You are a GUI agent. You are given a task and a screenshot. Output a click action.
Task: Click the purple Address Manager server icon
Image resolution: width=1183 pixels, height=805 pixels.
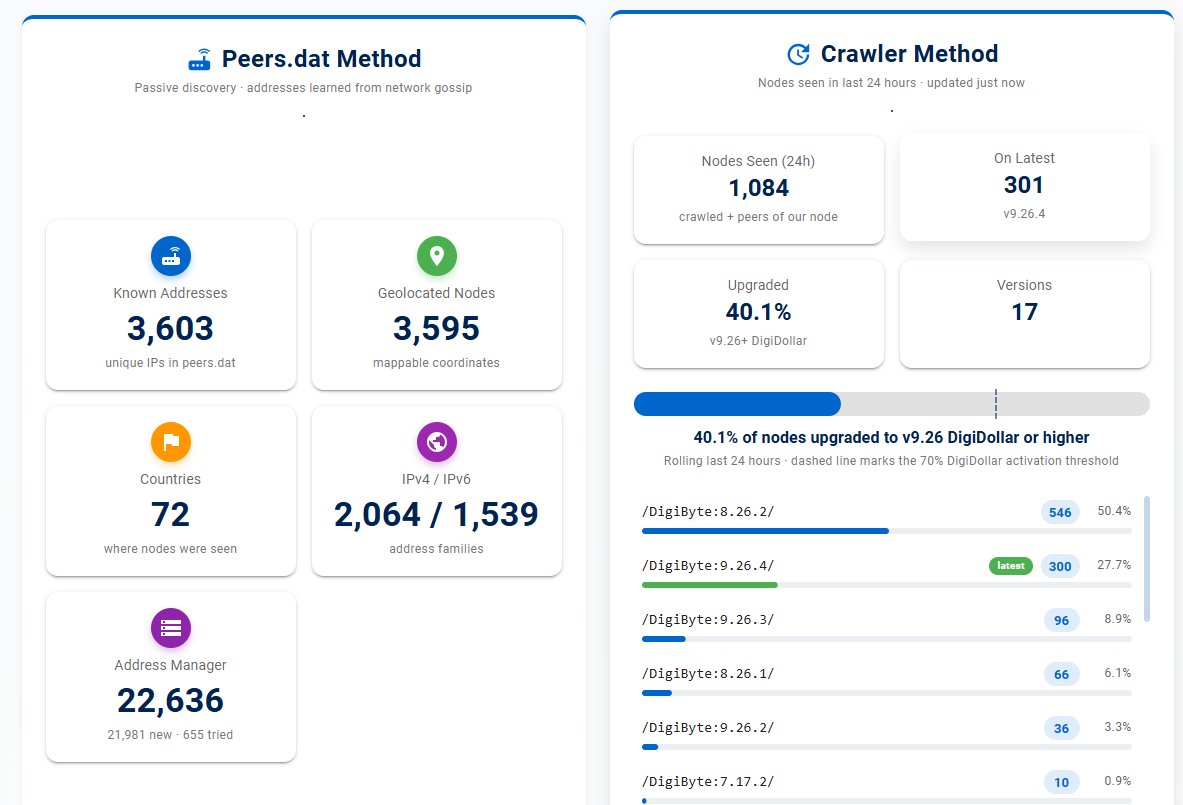(171, 628)
